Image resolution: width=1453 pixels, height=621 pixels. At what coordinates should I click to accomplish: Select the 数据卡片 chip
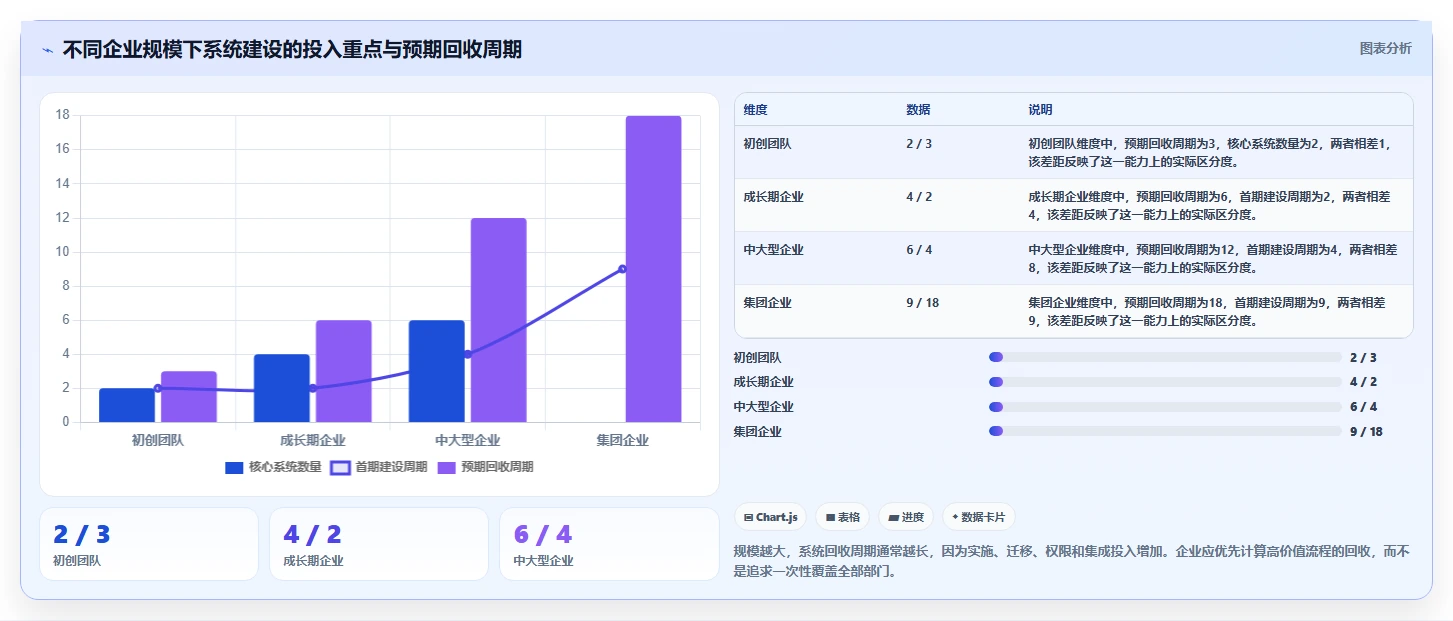(979, 517)
